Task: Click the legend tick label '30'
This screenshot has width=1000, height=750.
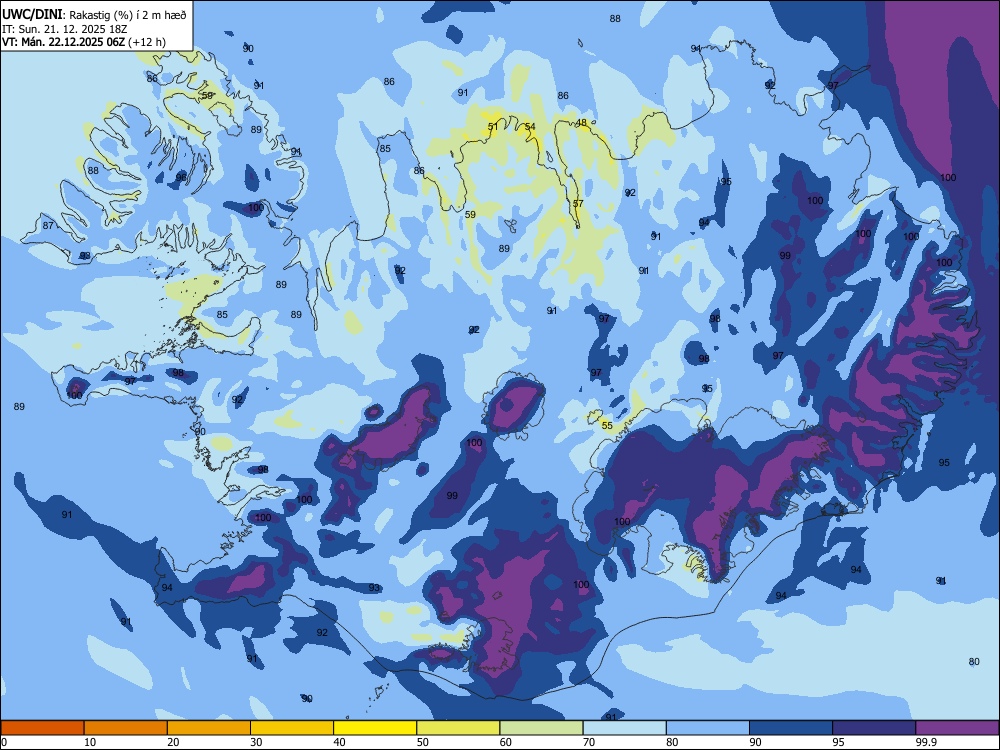Action: [x=256, y=742]
